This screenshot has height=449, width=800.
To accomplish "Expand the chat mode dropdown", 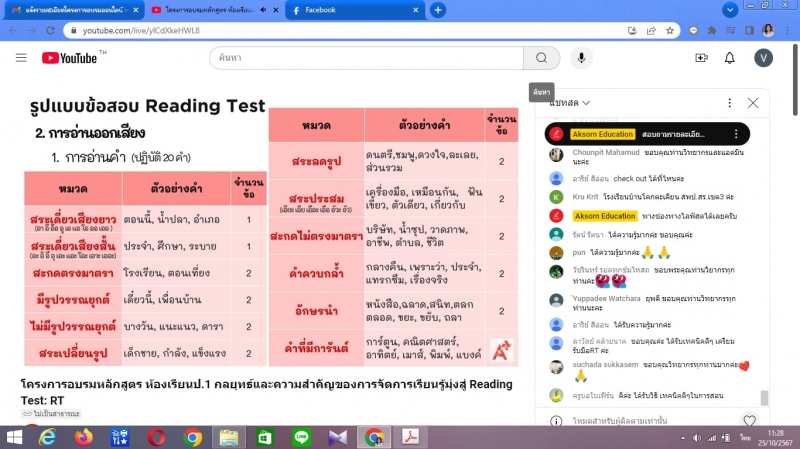I will pos(569,103).
